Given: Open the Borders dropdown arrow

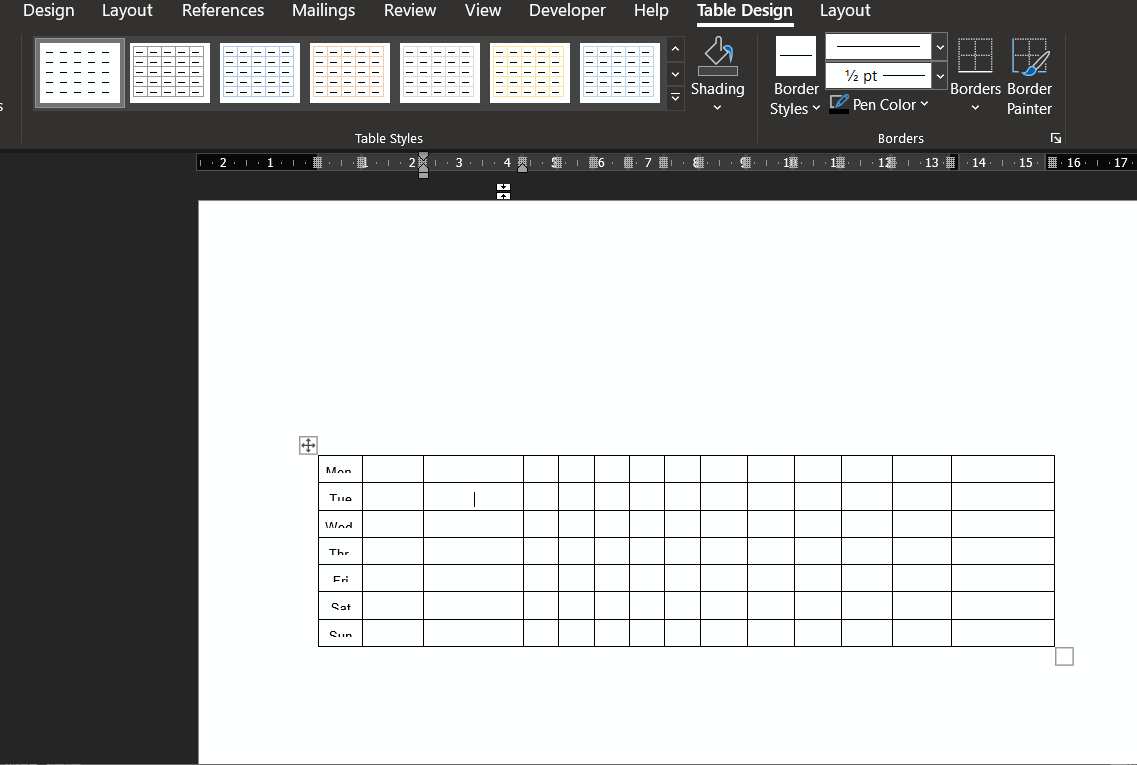Looking at the screenshot, I should pos(975,108).
